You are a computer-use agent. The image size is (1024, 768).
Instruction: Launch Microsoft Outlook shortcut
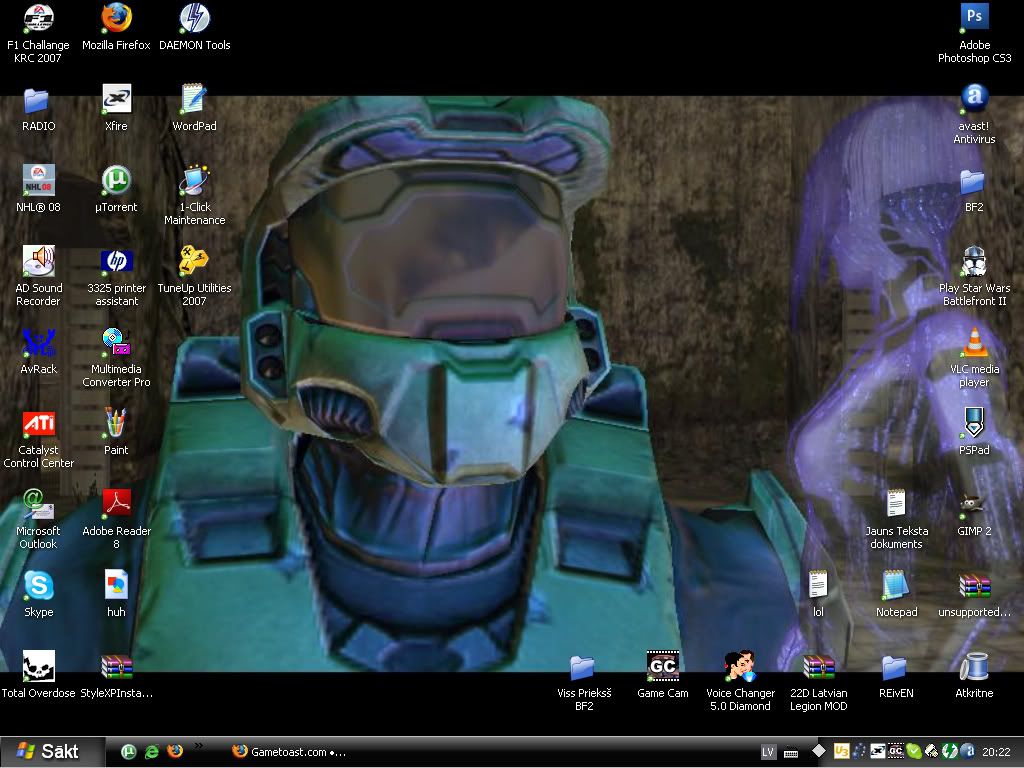(38, 519)
